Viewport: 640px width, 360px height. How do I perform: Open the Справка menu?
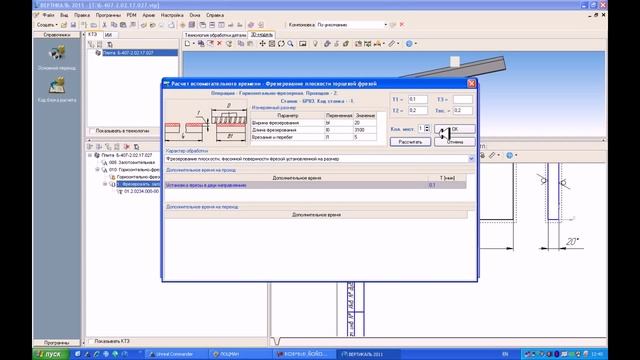tap(215, 15)
